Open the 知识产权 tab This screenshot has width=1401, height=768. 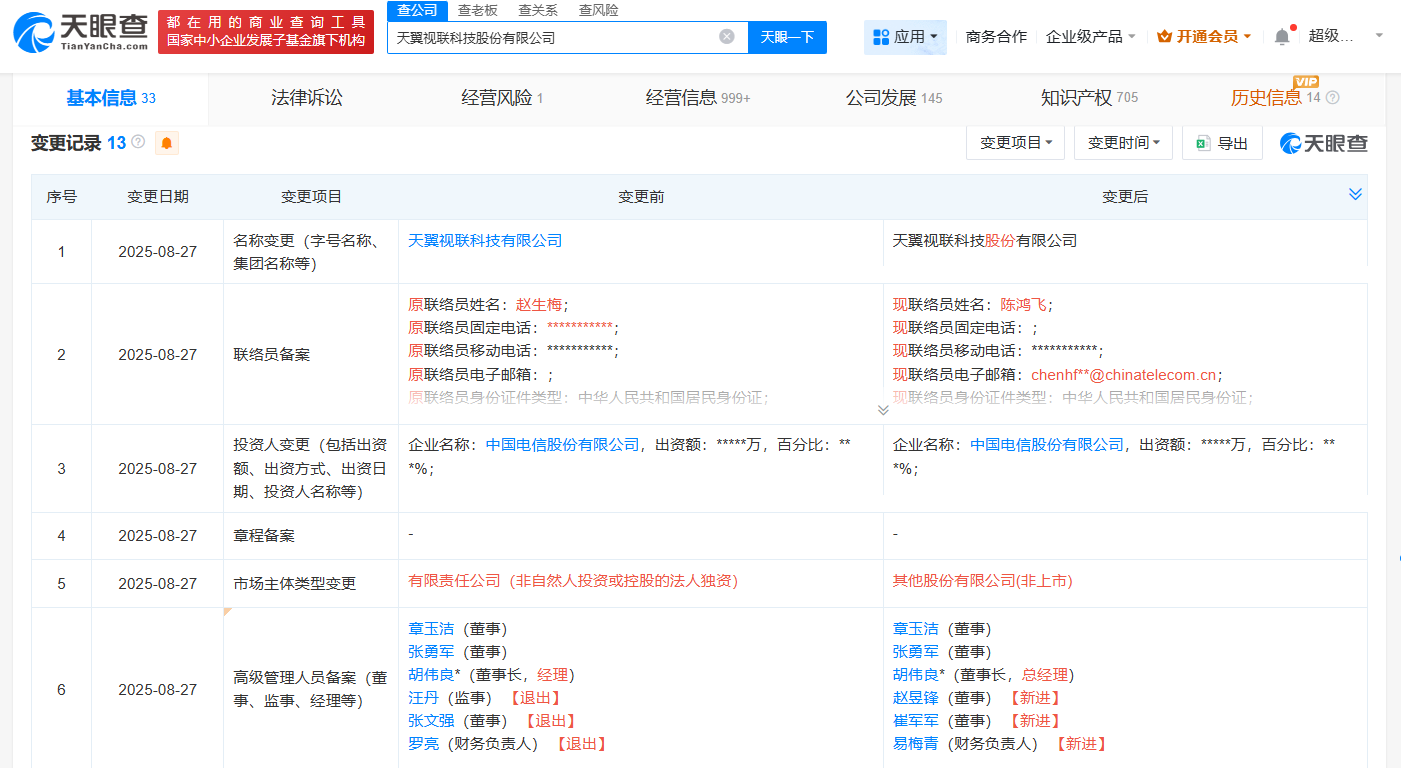point(1089,98)
